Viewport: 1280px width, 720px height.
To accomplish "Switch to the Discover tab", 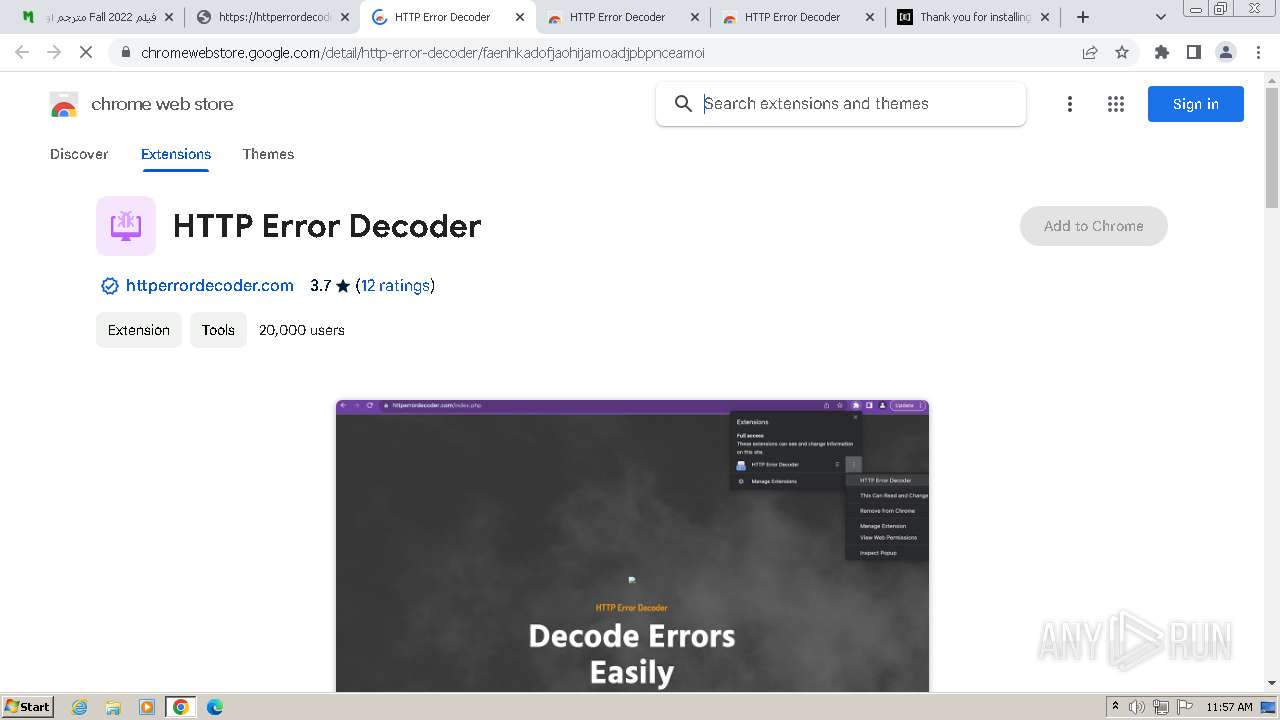I will click(79, 154).
